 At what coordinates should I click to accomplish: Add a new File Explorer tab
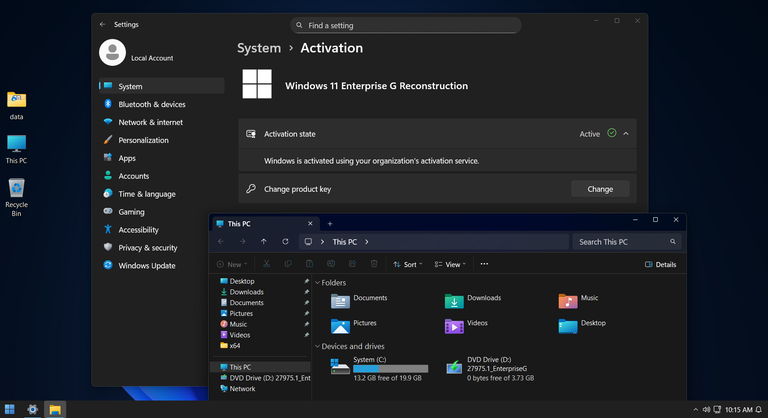pos(330,223)
